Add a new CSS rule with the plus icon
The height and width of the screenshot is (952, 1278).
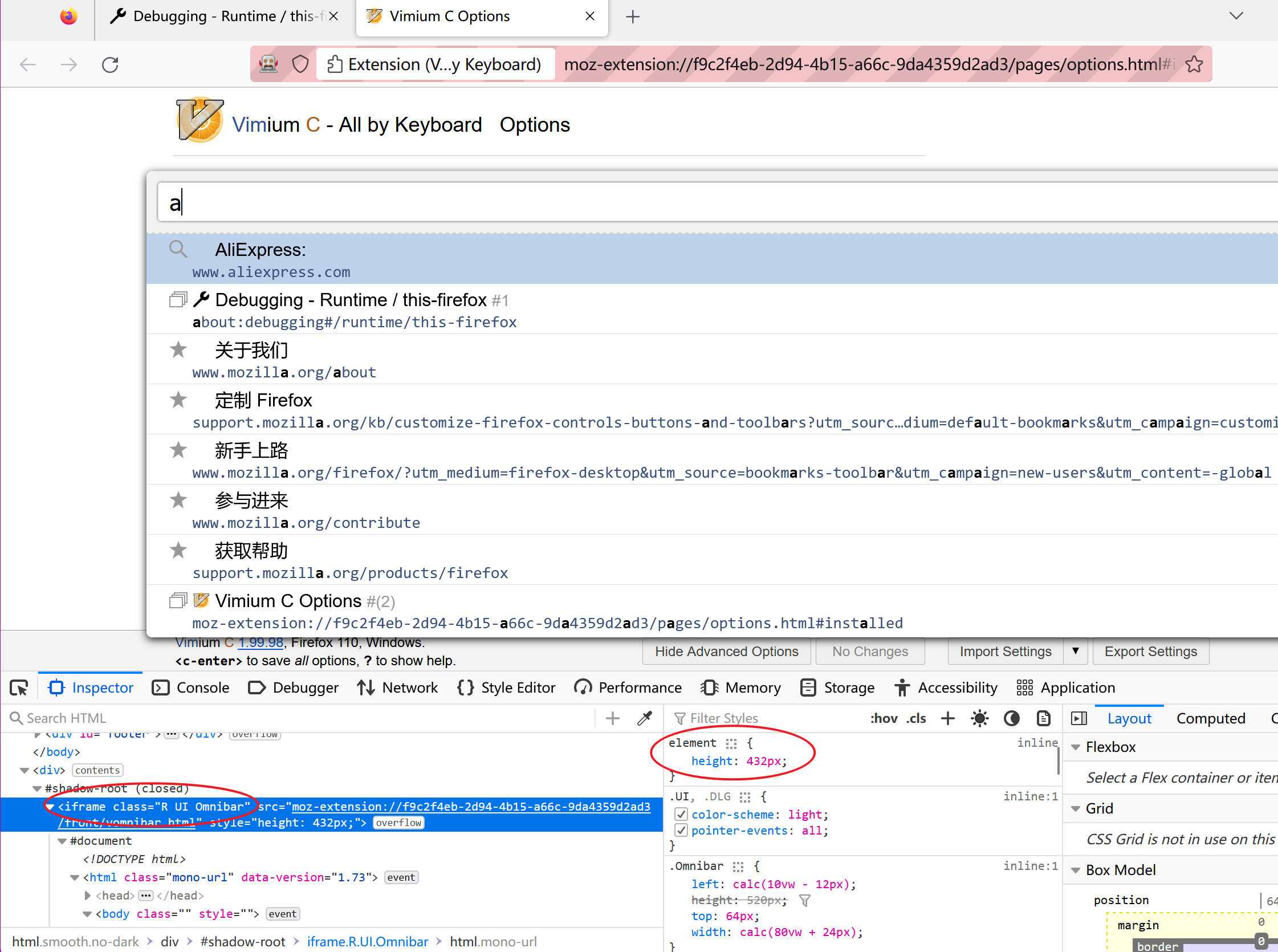click(947, 718)
